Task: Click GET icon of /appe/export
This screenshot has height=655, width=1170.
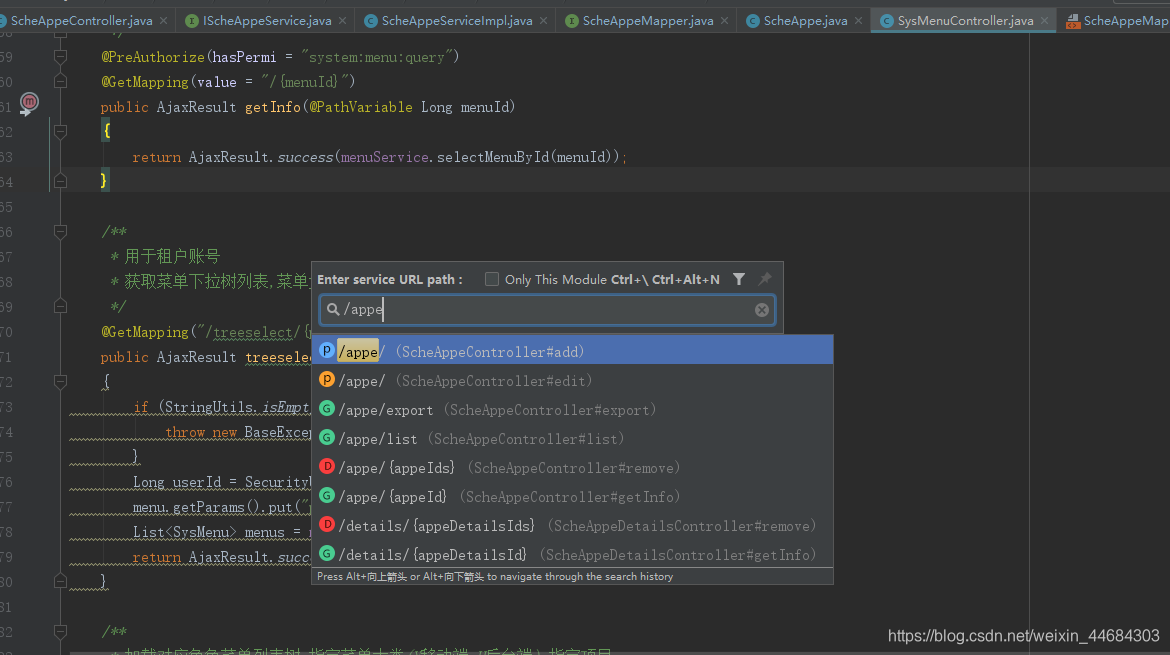Action: tap(327, 408)
